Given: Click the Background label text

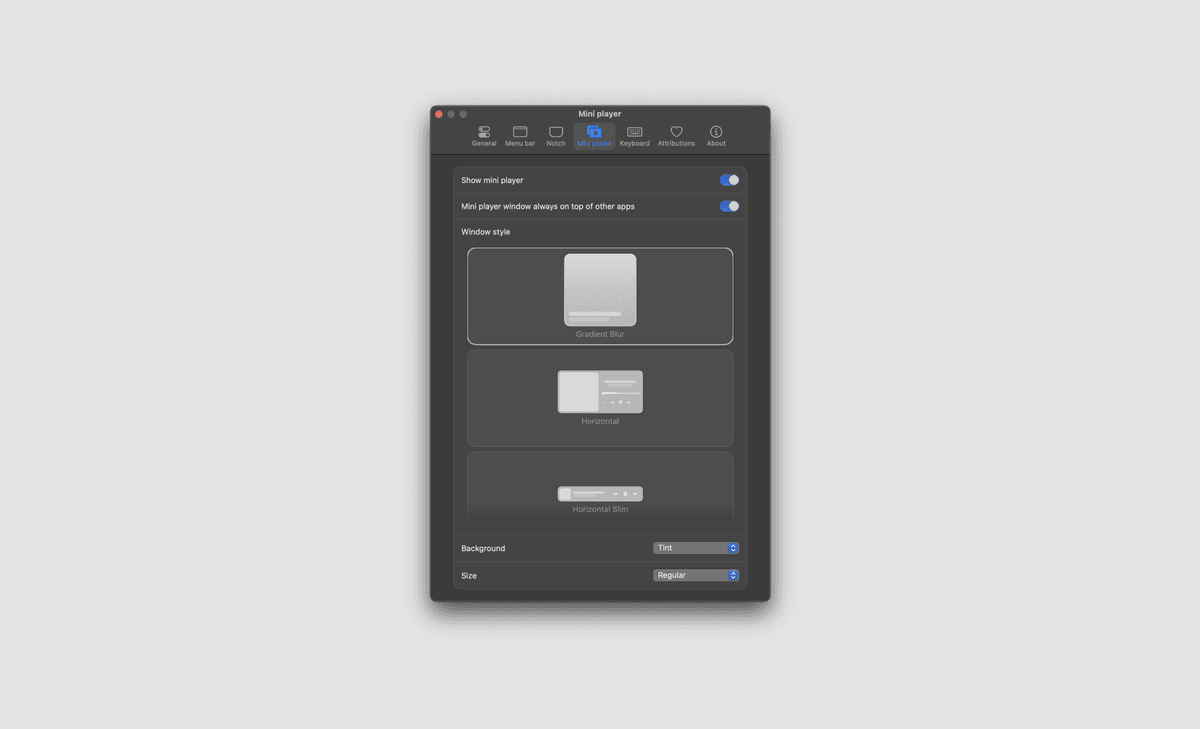Looking at the screenshot, I should tap(483, 548).
